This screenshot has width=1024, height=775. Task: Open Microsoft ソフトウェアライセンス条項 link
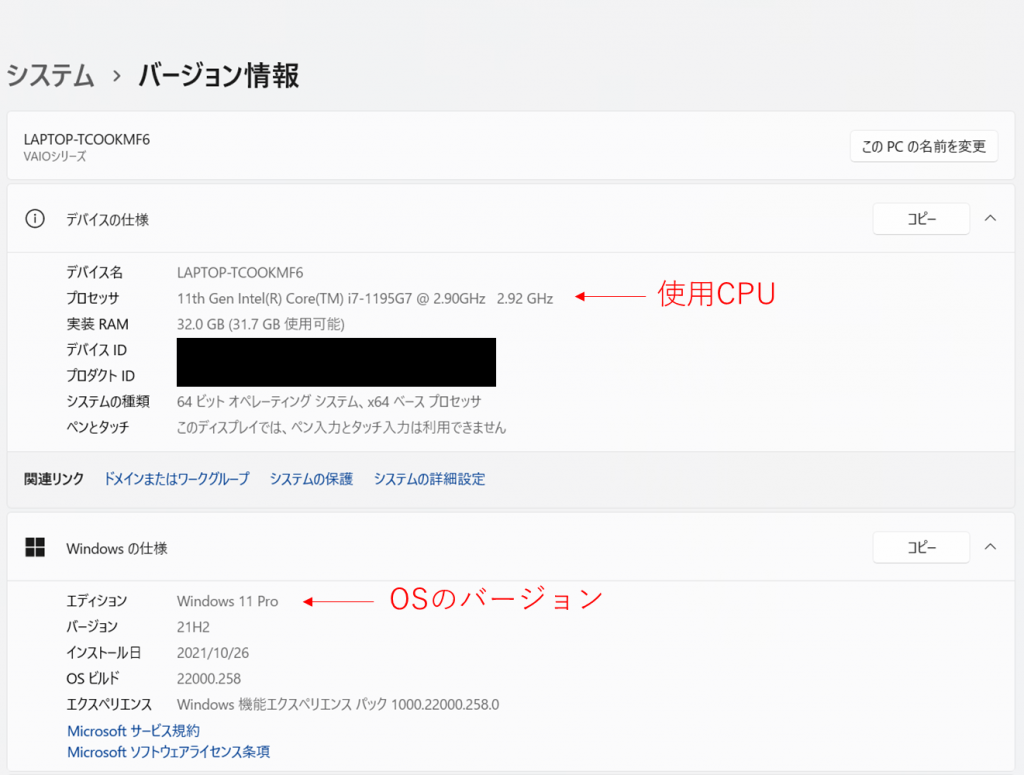[168, 752]
